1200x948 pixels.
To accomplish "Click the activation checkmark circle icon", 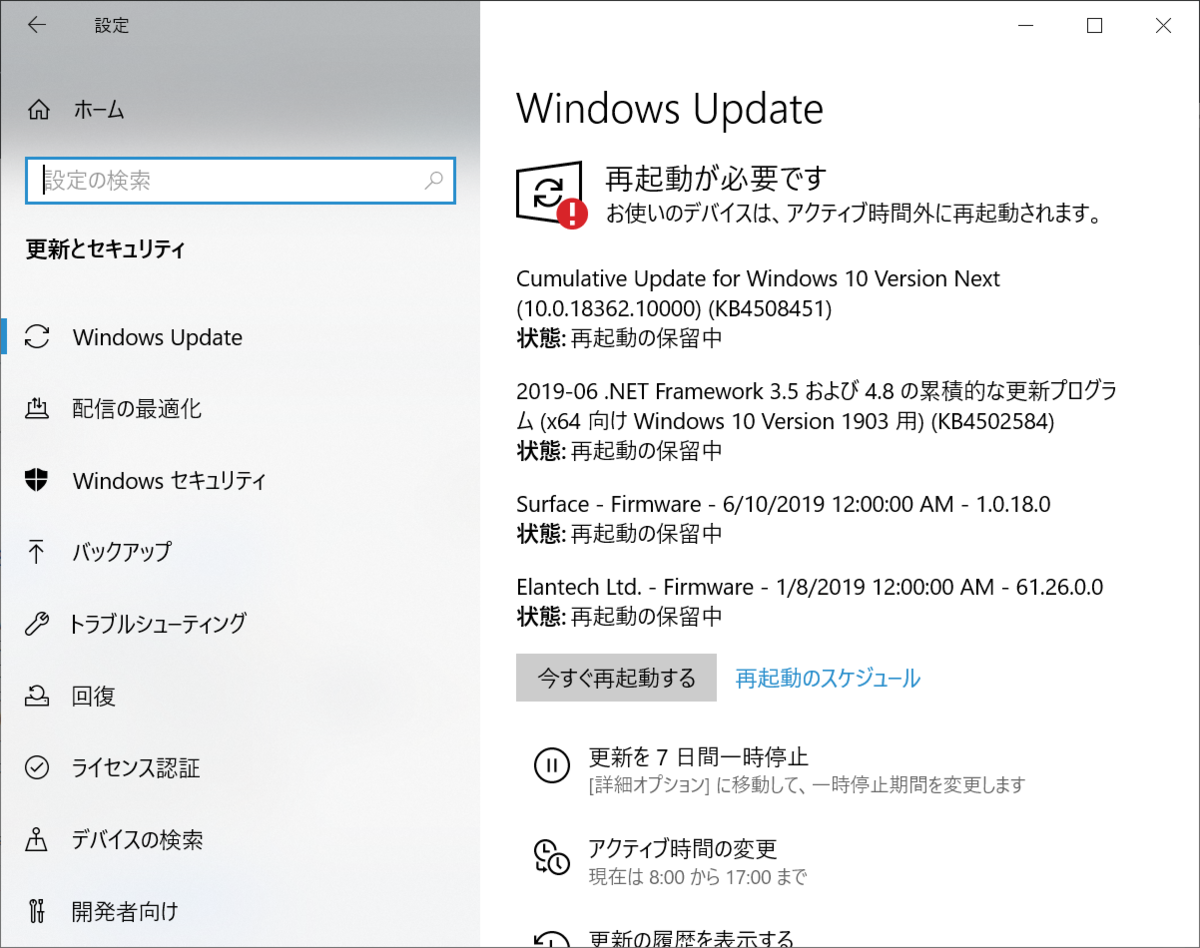I will point(37,767).
